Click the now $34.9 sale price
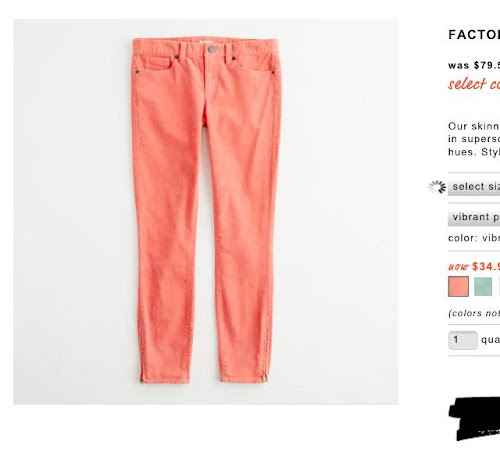This screenshot has height=474, width=500. click(474, 266)
